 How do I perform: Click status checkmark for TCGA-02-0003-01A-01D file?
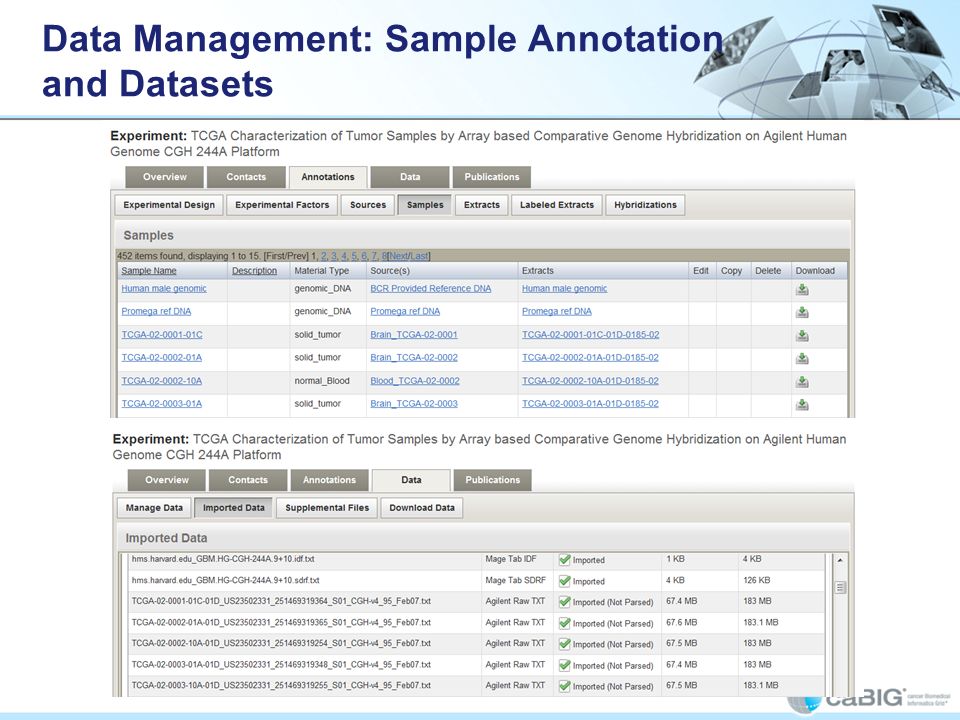[x=564, y=666]
